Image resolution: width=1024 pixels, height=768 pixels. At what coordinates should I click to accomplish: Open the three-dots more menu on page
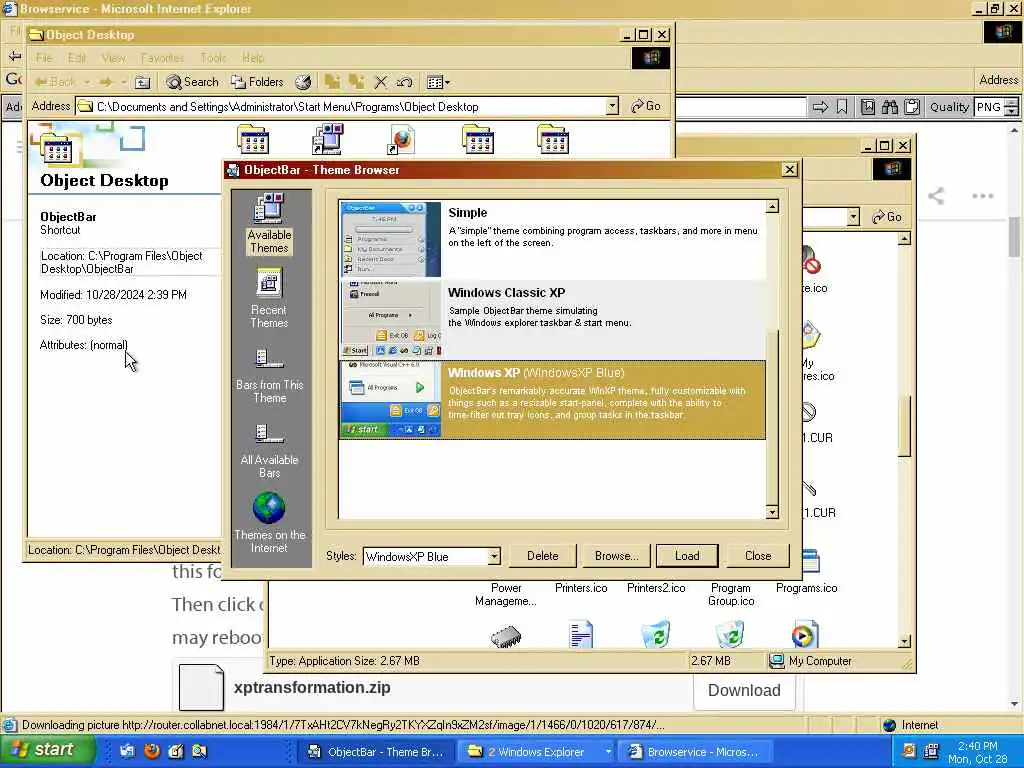coord(982,195)
